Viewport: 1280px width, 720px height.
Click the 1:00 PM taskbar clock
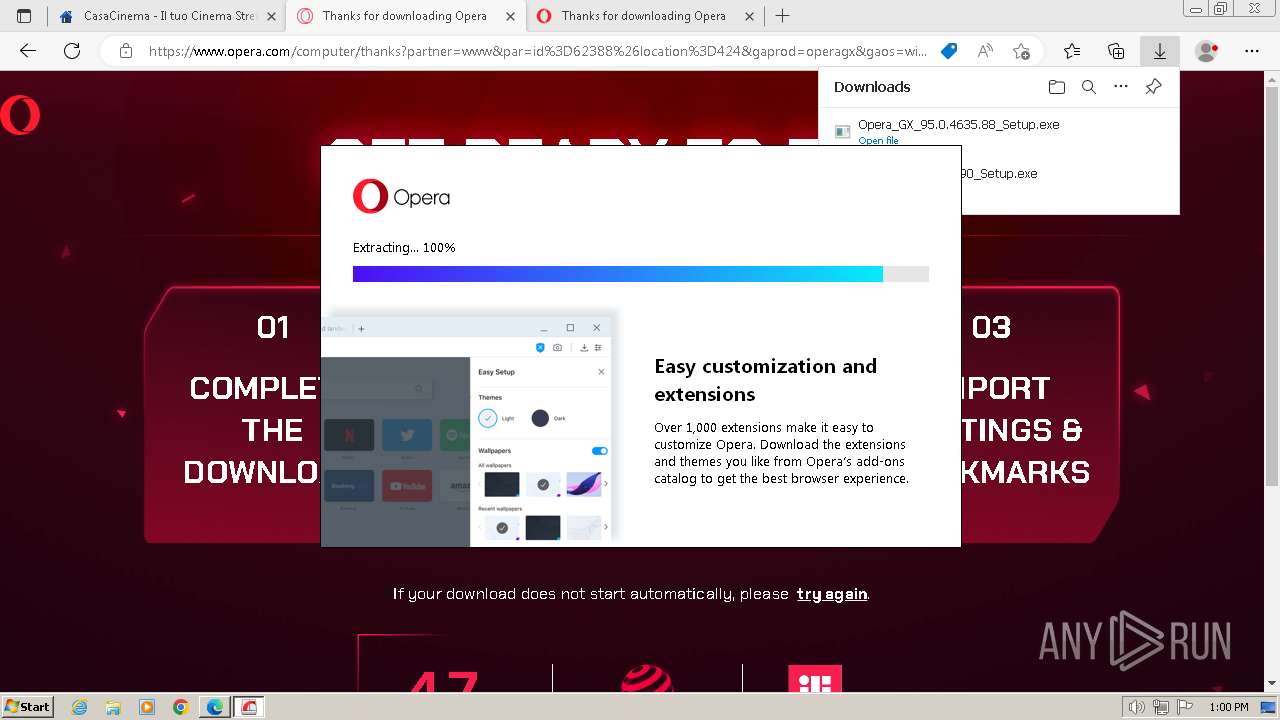pos(1228,707)
